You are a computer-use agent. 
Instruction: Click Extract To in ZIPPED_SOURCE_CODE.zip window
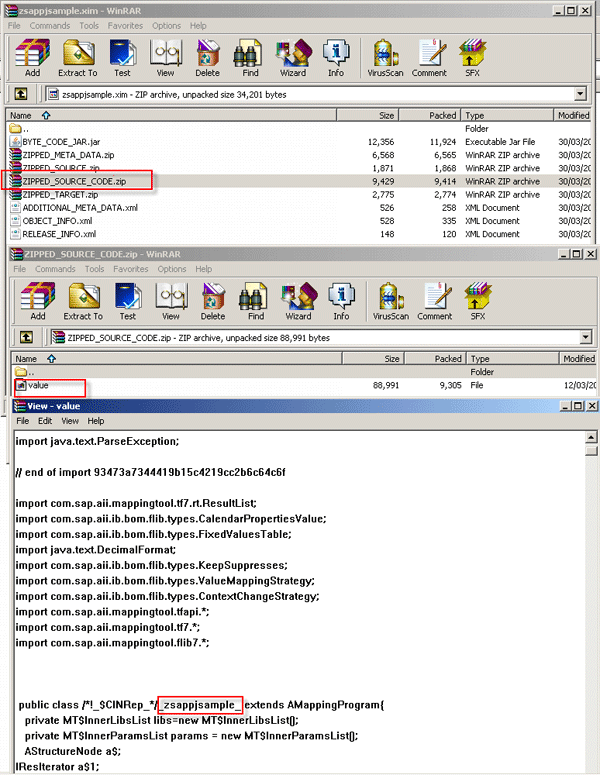pyautogui.click(x=83, y=301)
